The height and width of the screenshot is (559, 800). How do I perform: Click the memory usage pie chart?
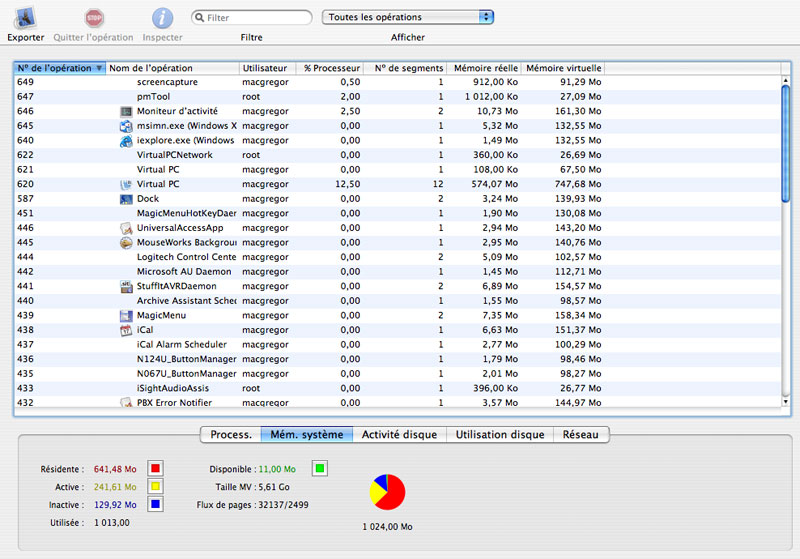pyautogui.click(x=388, y=492)
